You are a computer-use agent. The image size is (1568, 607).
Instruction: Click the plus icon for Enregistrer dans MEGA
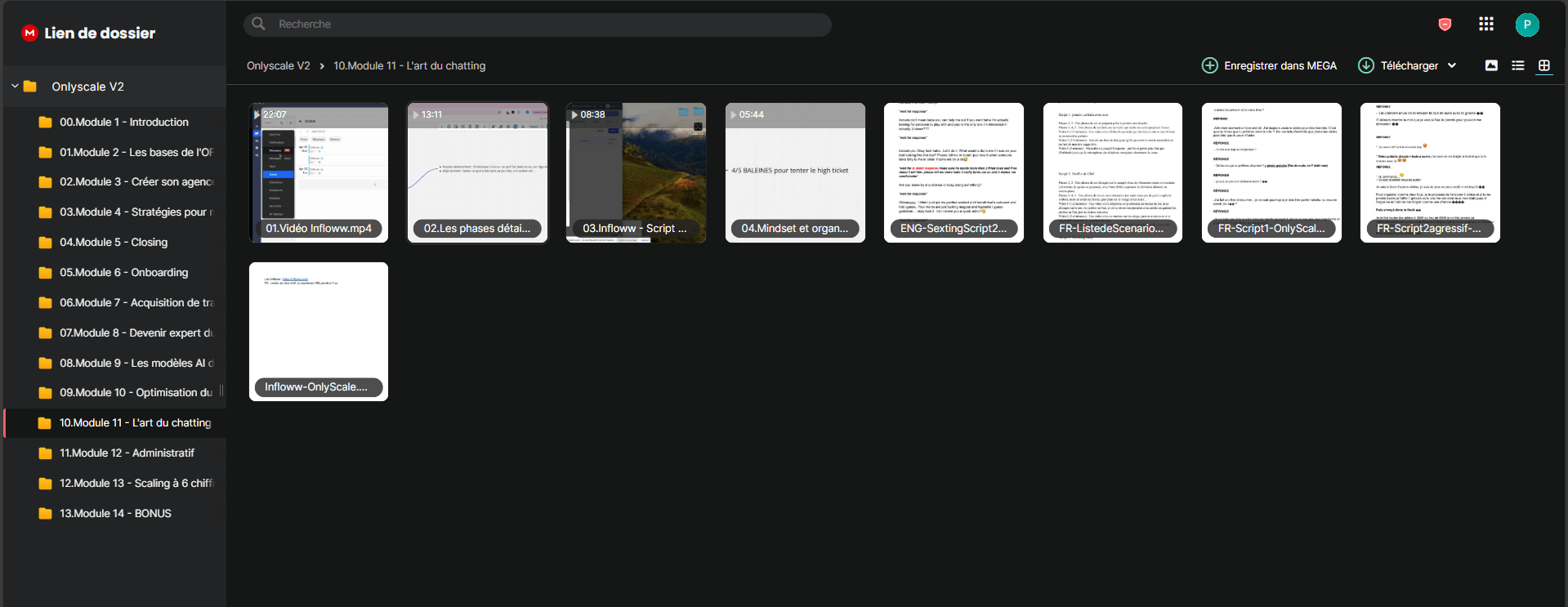[1209, 65]
